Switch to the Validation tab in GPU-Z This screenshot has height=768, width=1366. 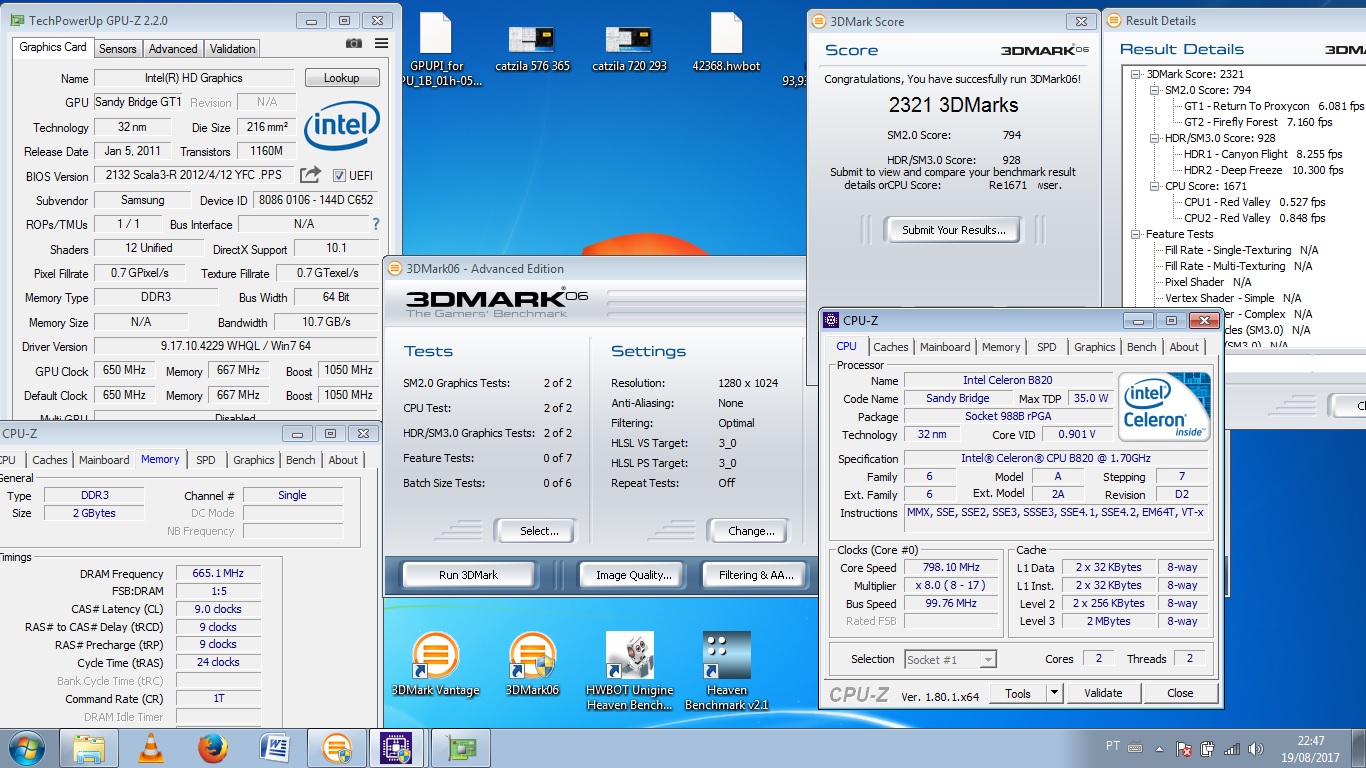[233, 48]
